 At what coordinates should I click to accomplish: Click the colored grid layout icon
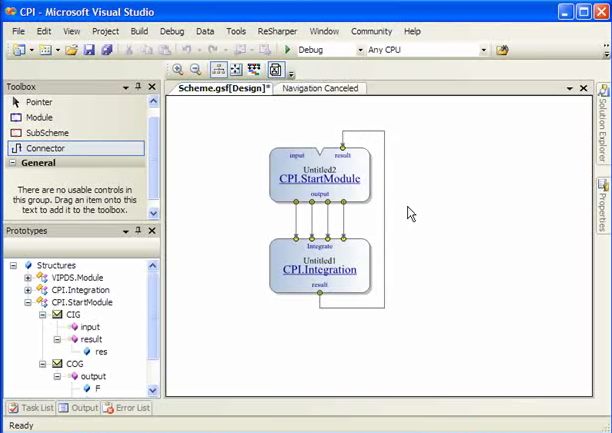pos(254,69)
